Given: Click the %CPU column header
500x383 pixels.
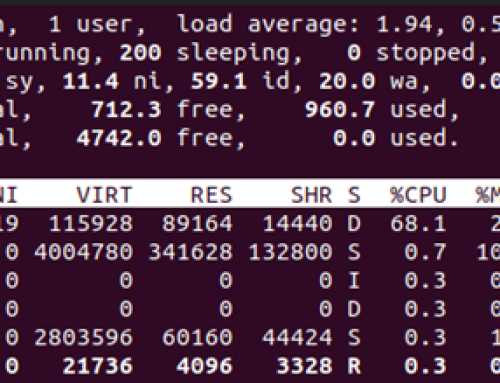Looking at the screenshot, I should point(418,195).
